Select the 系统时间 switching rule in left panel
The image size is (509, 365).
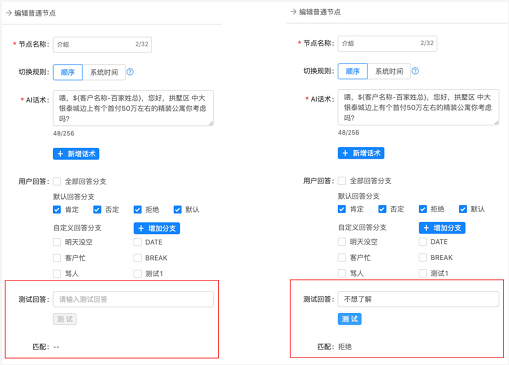[104, 72]
